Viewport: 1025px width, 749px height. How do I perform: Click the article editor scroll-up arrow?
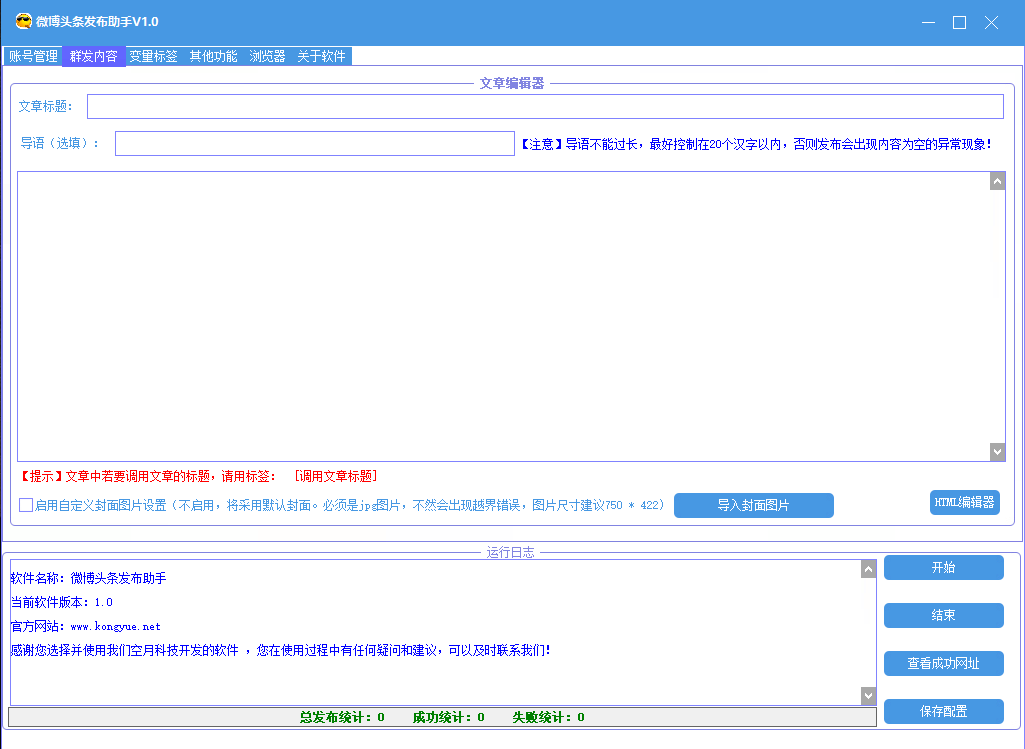[x=998, y=181]
